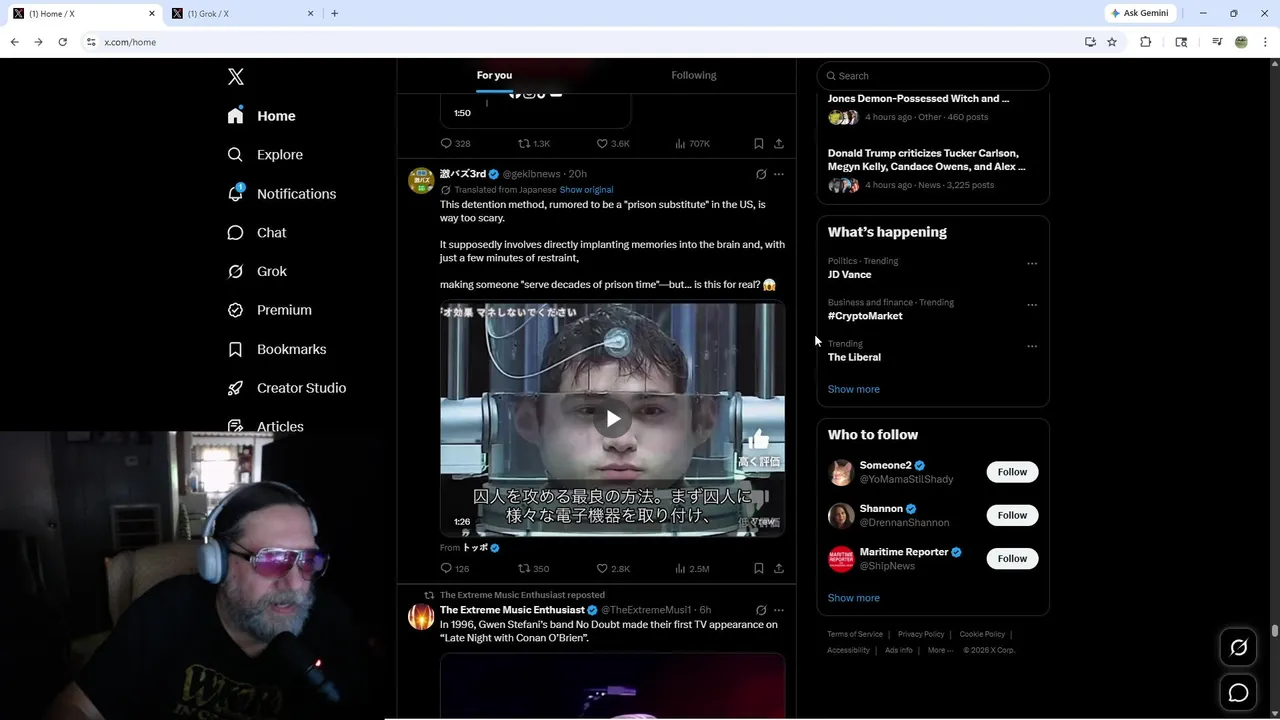Open more options on Extreme Music Enthusiast post
The width and height of the screenshot is (1280, 720).
[x=779, y=610]
